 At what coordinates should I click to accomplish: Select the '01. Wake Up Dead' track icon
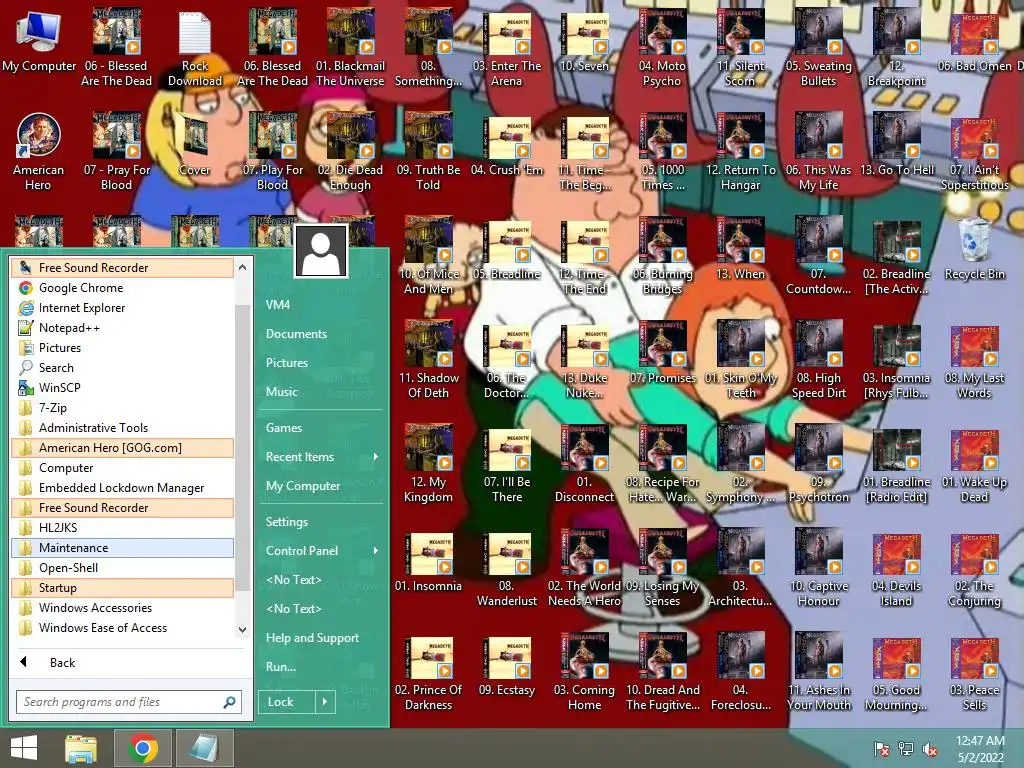coord(974,464)
